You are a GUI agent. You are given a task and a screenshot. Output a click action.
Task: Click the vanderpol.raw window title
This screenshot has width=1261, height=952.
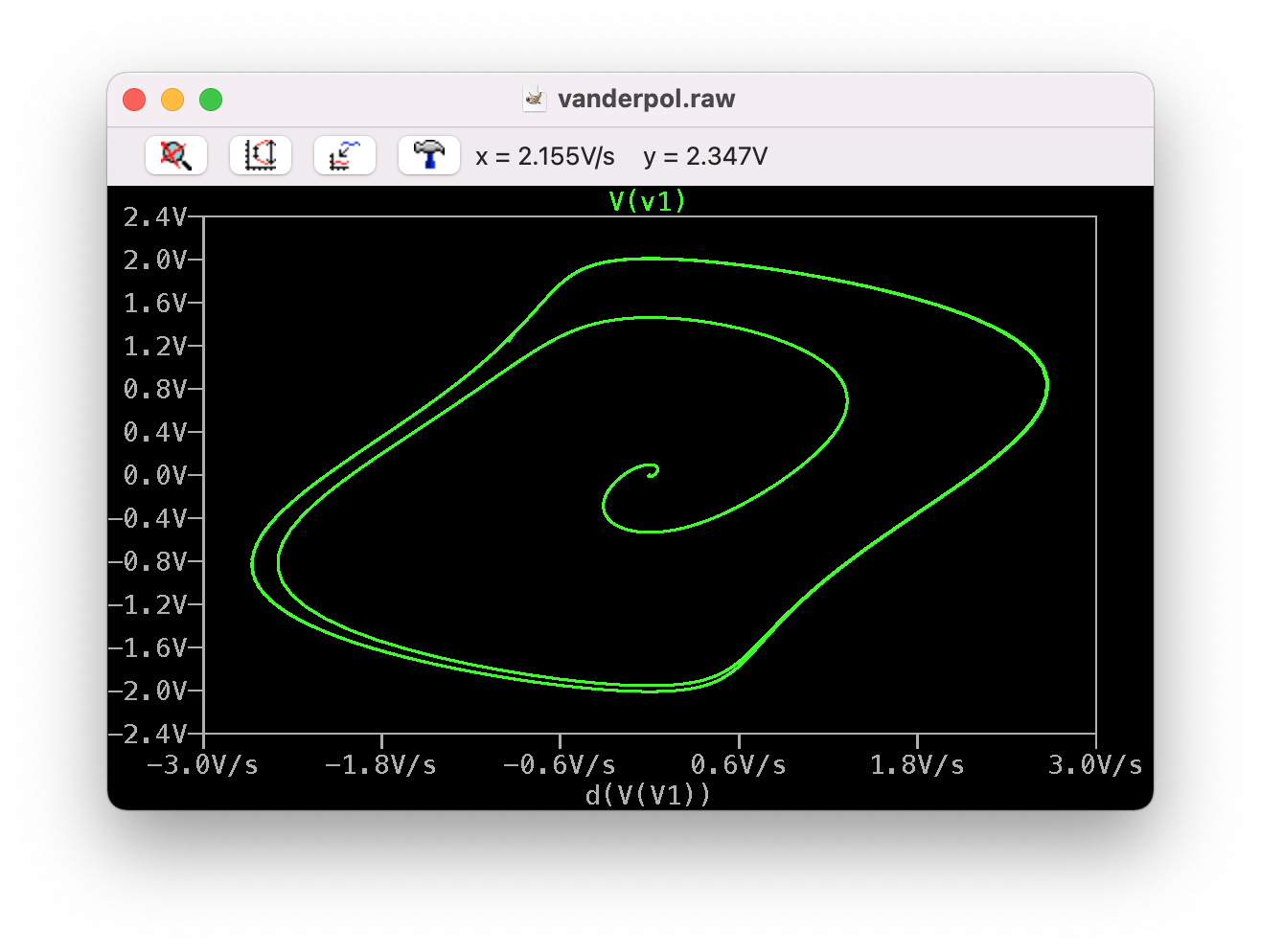point(647,99)
